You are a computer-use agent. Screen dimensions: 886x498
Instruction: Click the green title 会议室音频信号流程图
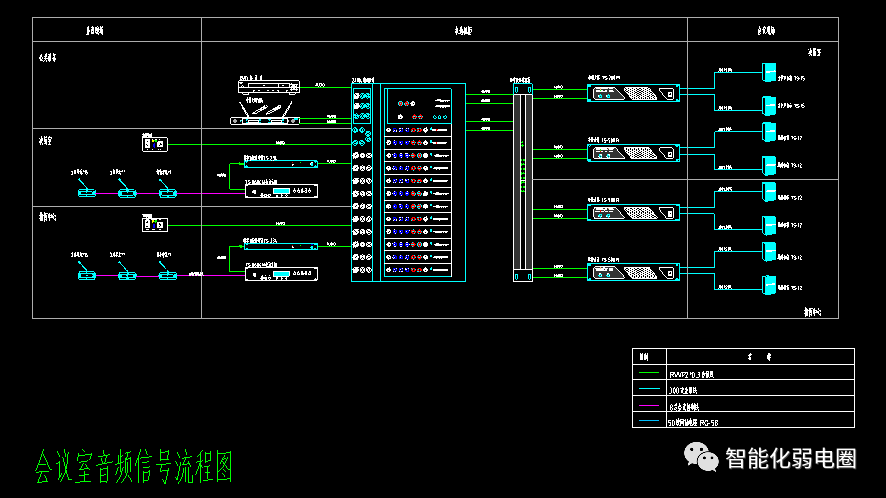click(133, 467)
